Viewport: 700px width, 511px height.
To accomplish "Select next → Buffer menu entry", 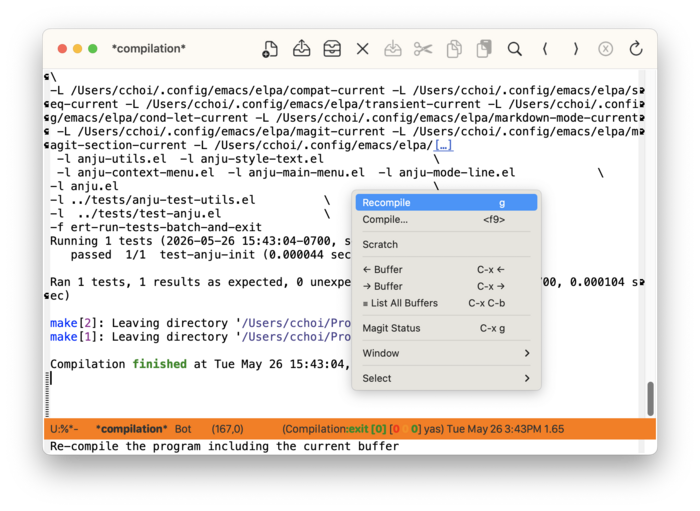I will (x=446, y=287).
